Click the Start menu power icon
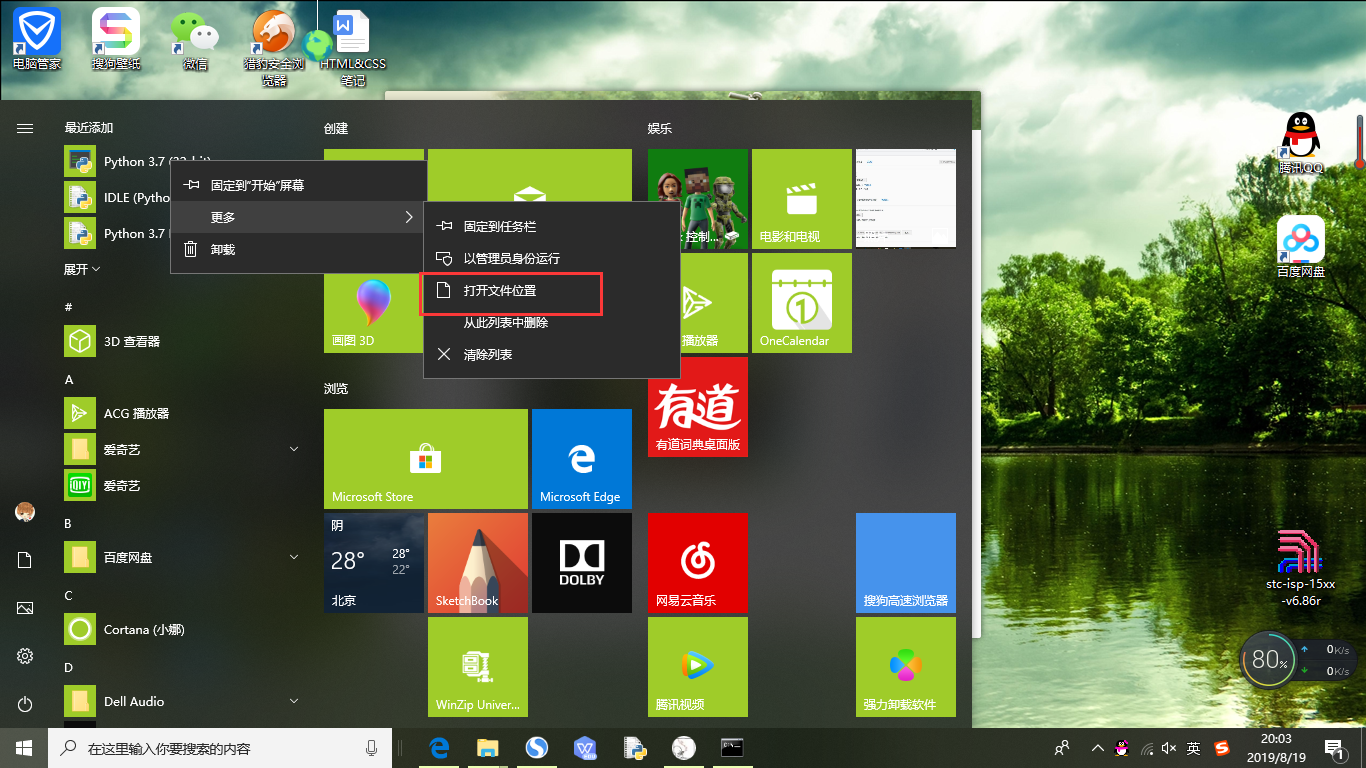Image resolution: width=1366 pixels, height=768 pixels. click(x=25, y=704)
